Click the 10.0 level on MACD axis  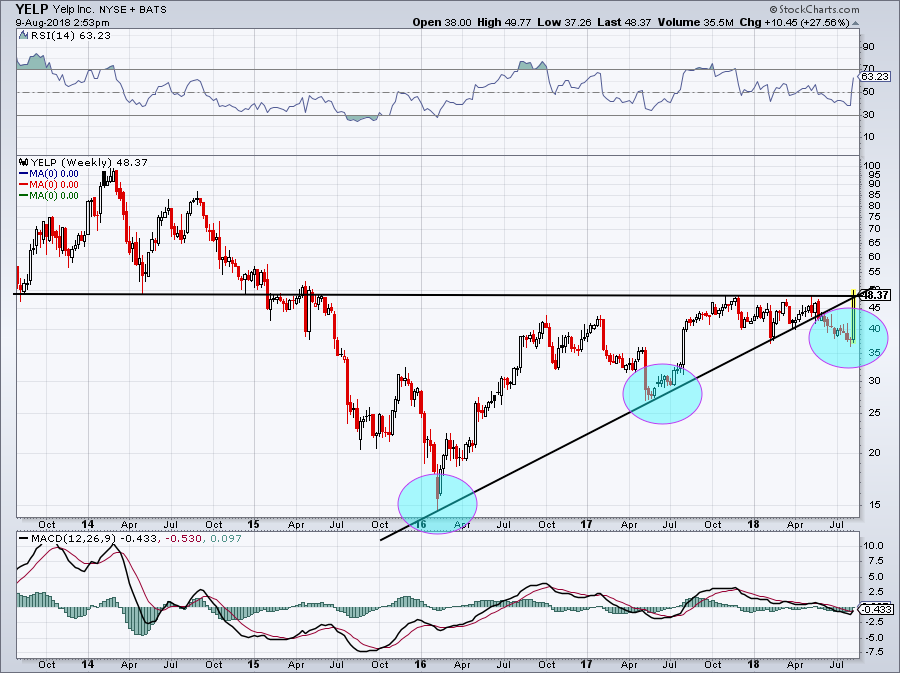[x=872, y=546]
